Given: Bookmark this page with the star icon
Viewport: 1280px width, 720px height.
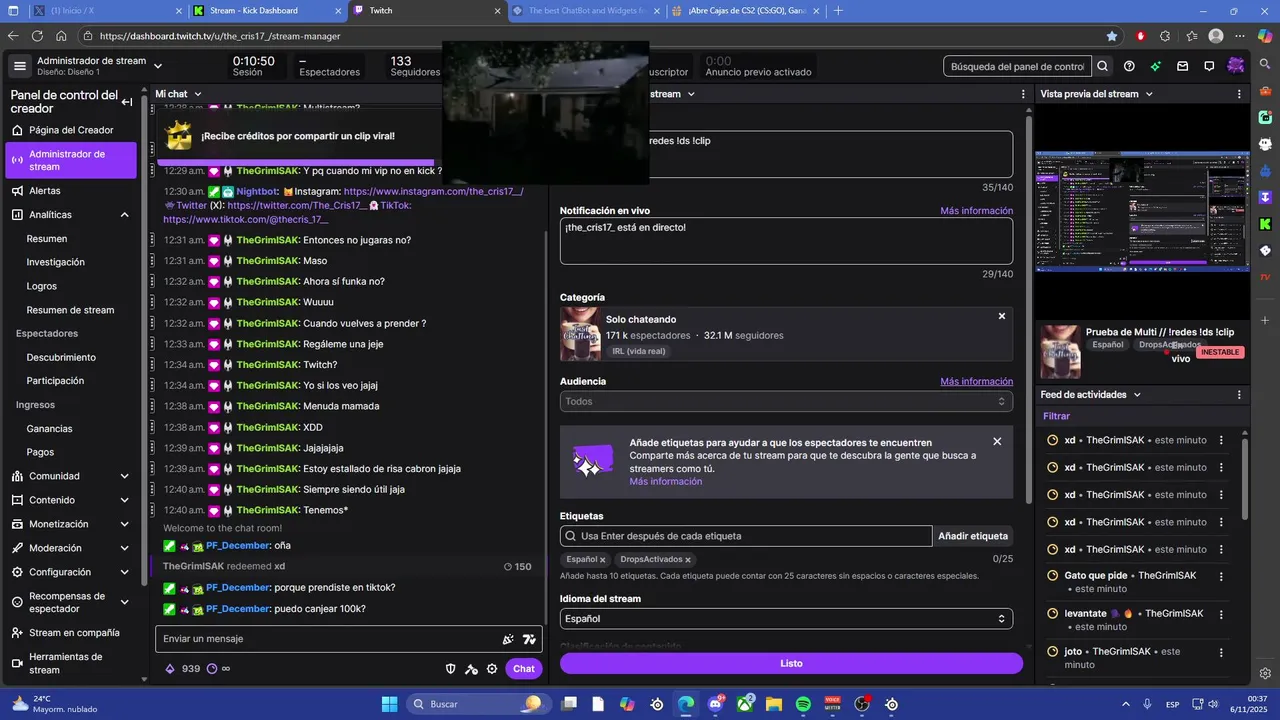Looking at the screenshot, I should point(1112,36).
